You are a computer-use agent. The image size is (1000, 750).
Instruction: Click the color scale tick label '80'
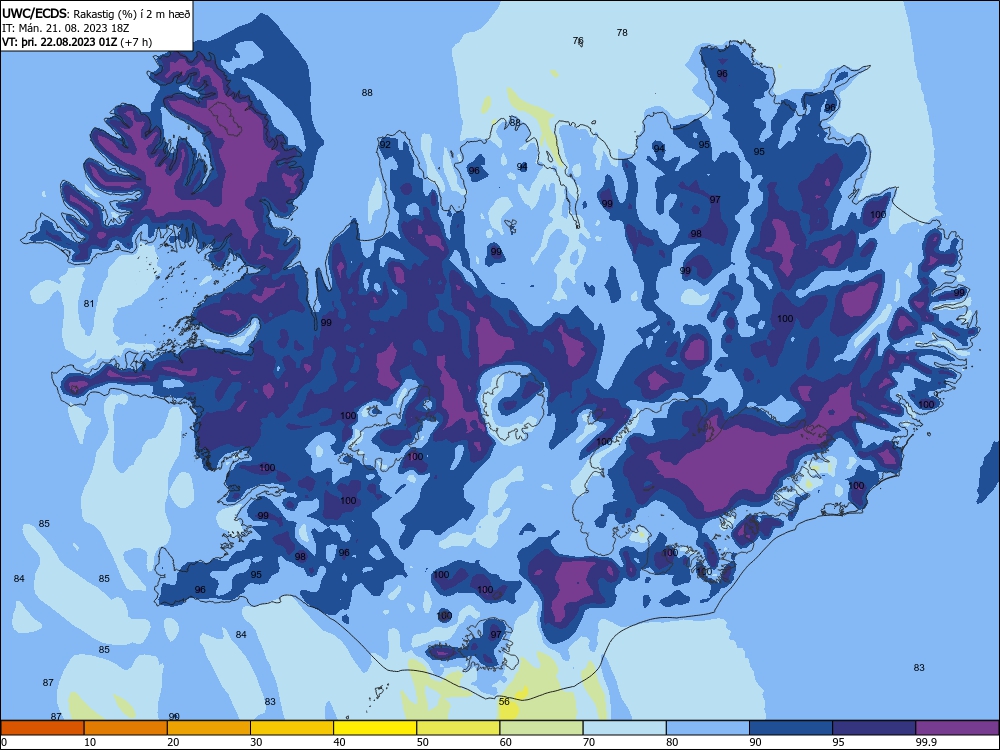point(672,742)
